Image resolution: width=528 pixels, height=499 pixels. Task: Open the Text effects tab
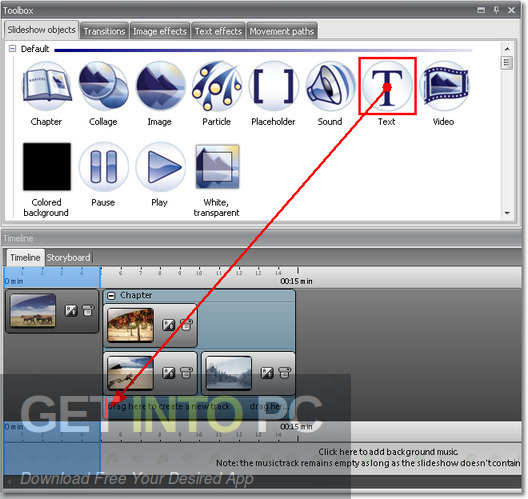tap(218, 31)
